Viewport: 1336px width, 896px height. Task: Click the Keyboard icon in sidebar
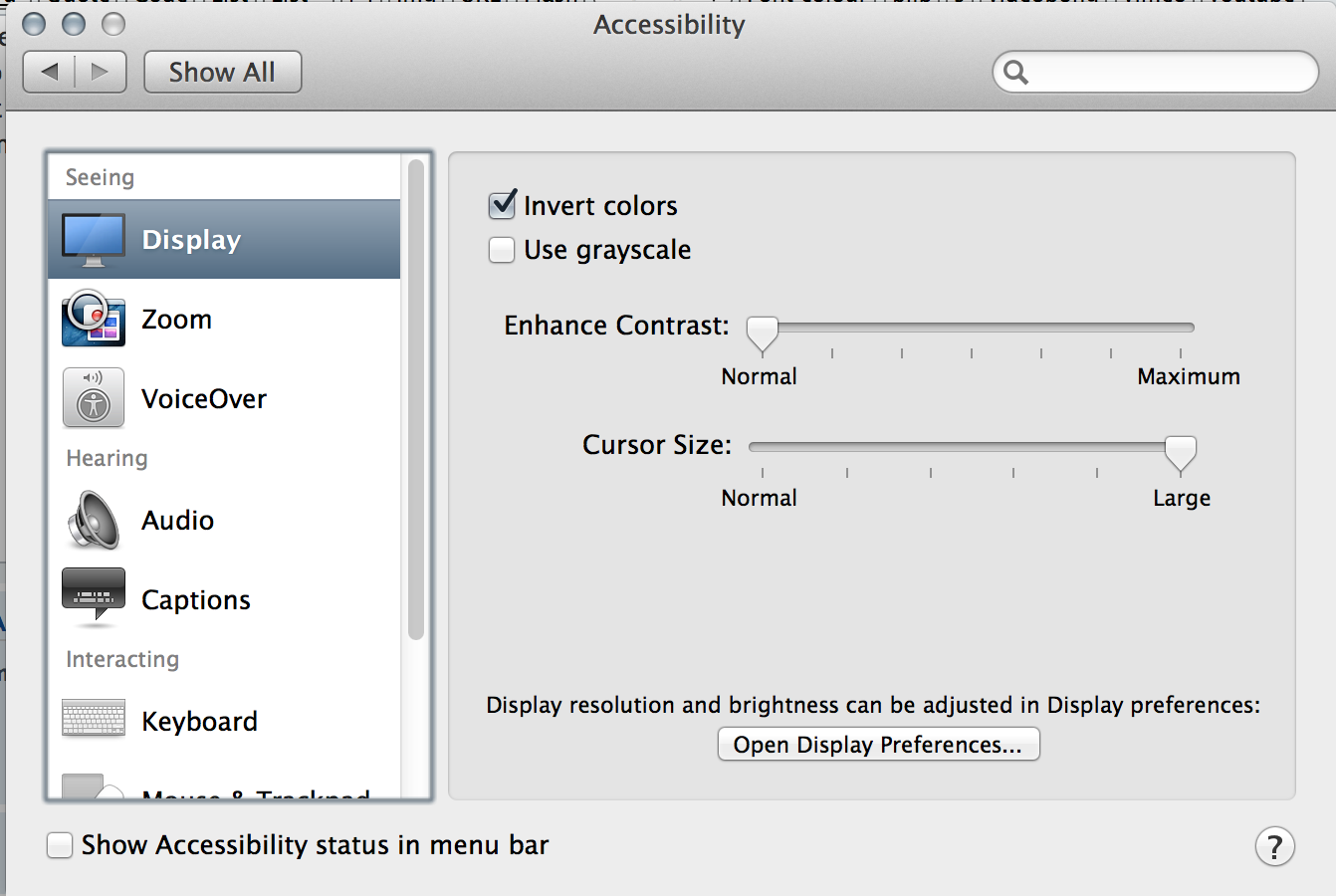94,718
